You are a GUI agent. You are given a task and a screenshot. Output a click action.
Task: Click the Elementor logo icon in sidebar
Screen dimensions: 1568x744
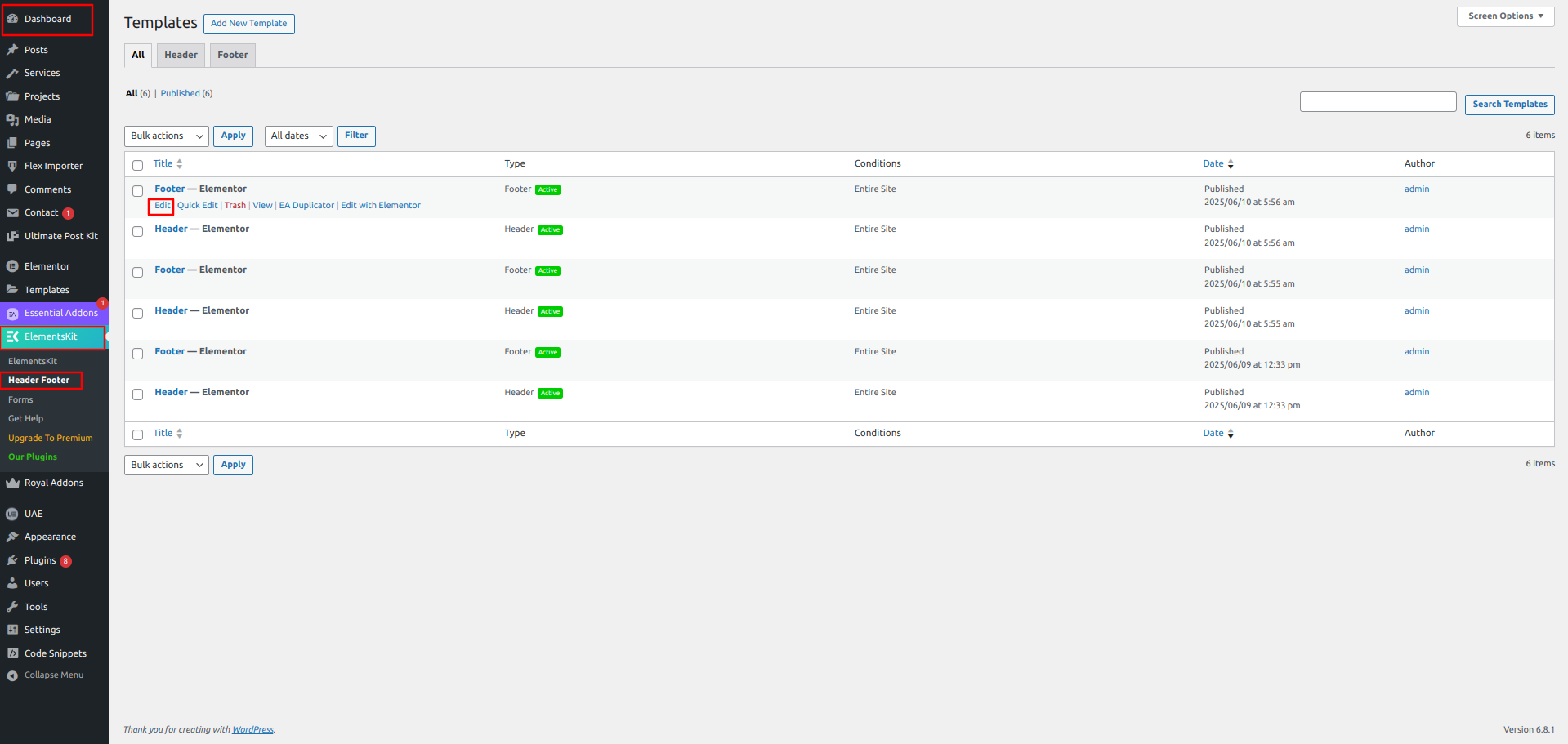click(x=12, y=266)
